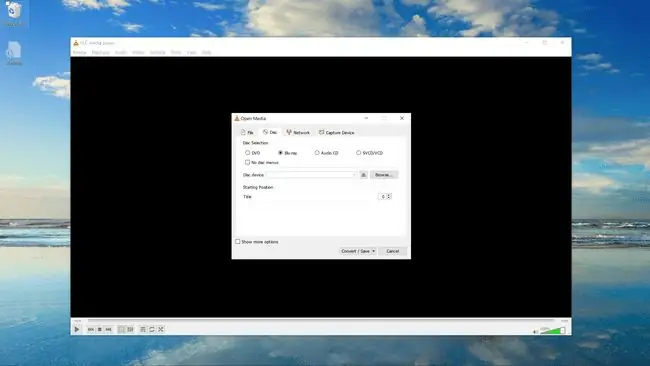The width and height of the screenshot is (650, 366).
Task: Toggle the loop mode icon
Action: (x=152, y=329)
